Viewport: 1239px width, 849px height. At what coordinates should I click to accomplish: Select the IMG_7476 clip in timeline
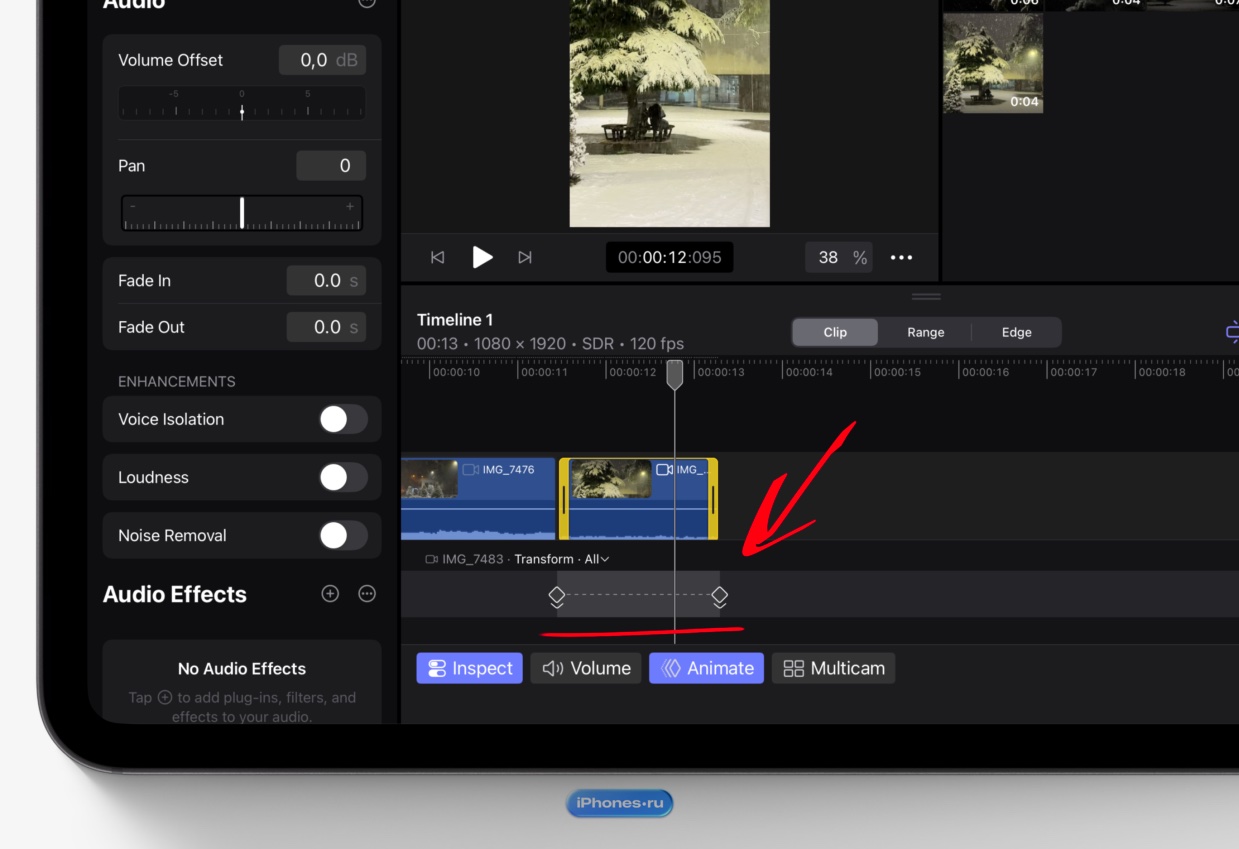(x=478, y=499)
